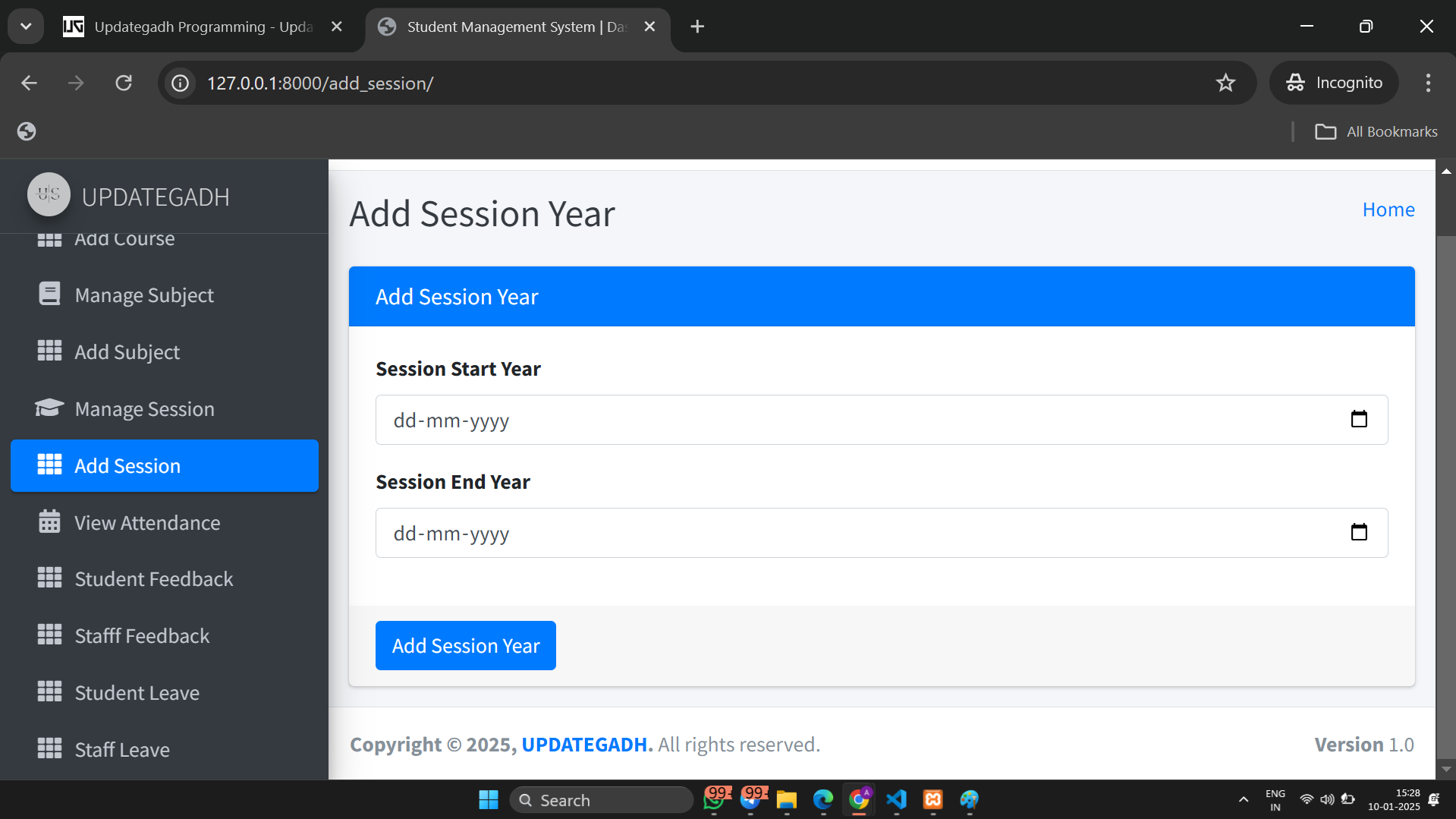Click UPDATEGADH brand name in sidebar

point(156,197)
